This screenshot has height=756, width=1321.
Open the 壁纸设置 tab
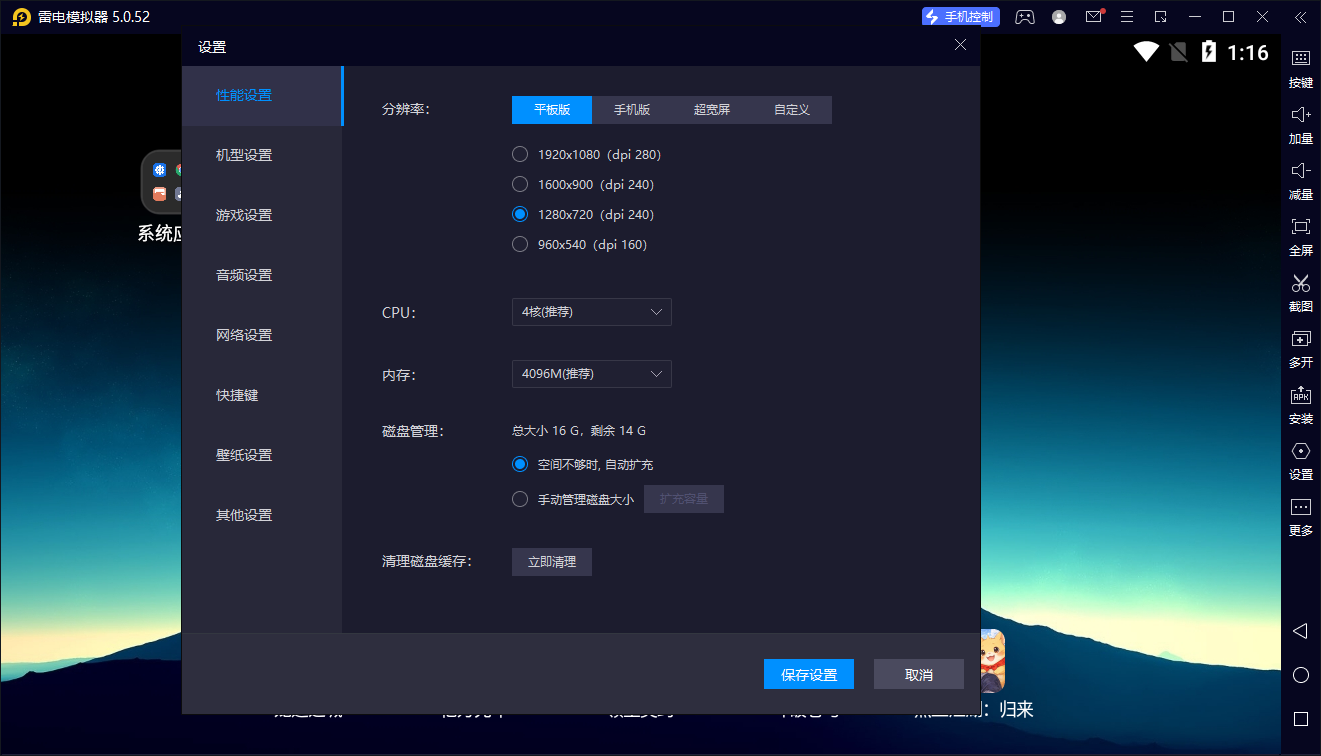tap(262, 455)
